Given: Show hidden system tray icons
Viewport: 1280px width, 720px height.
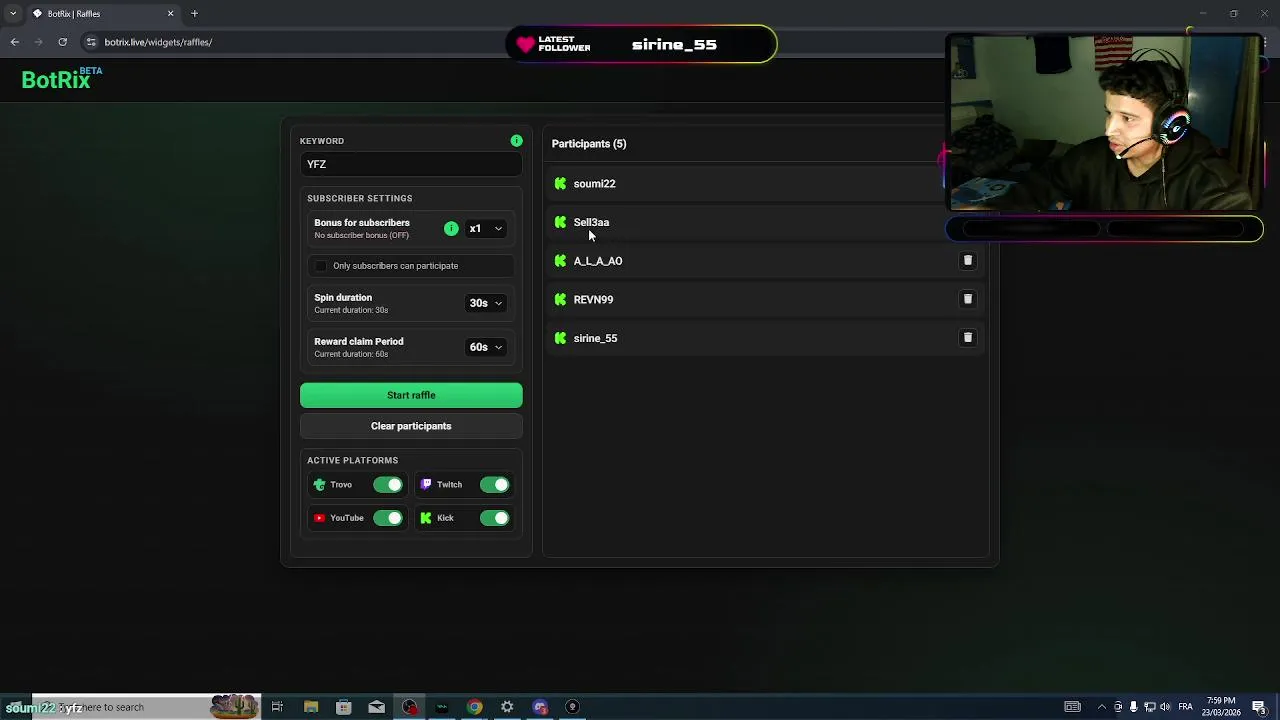Looking at the screenshot, I should point(1102,707).
